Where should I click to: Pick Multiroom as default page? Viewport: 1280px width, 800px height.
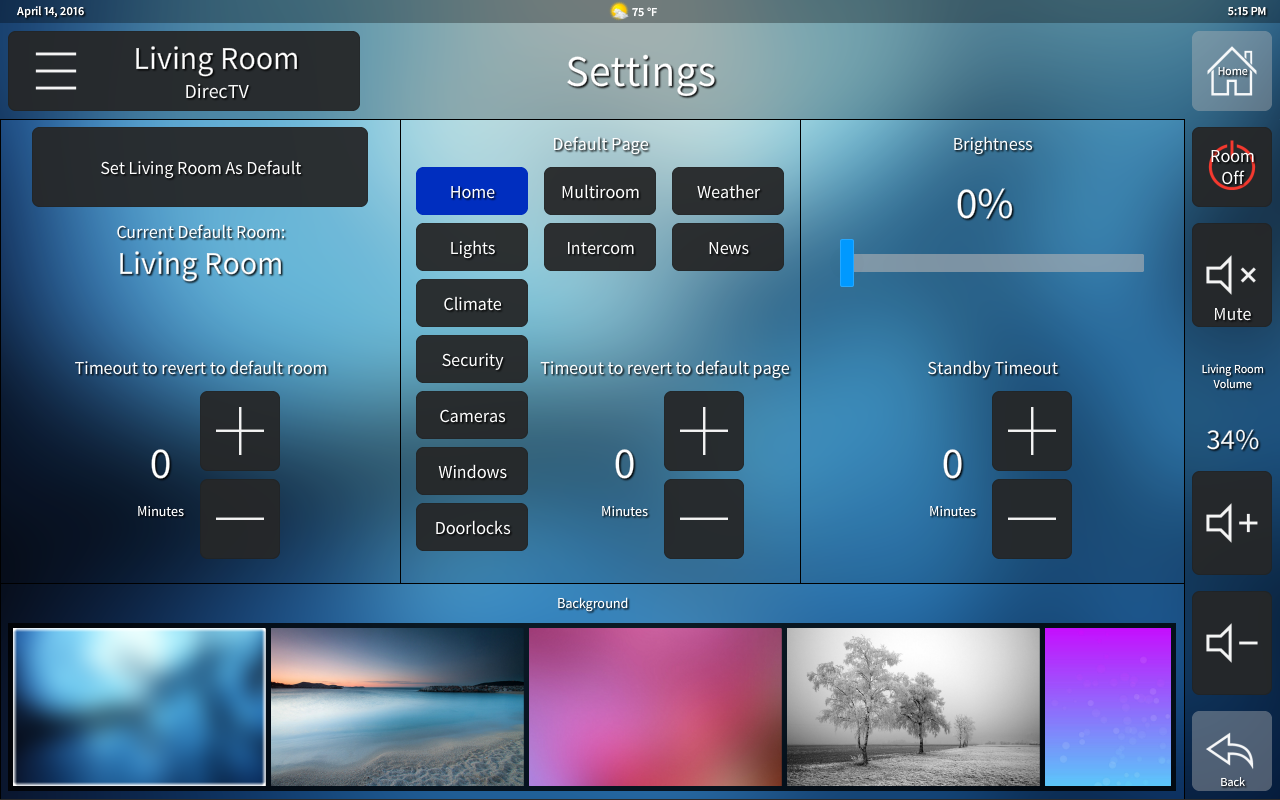tap(600, 191)
